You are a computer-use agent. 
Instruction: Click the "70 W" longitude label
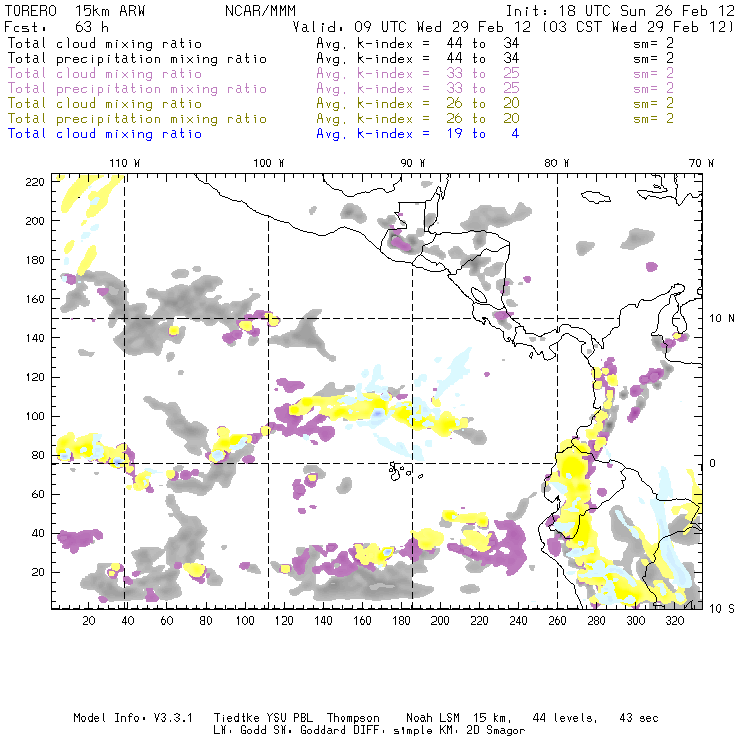[701, 163]
